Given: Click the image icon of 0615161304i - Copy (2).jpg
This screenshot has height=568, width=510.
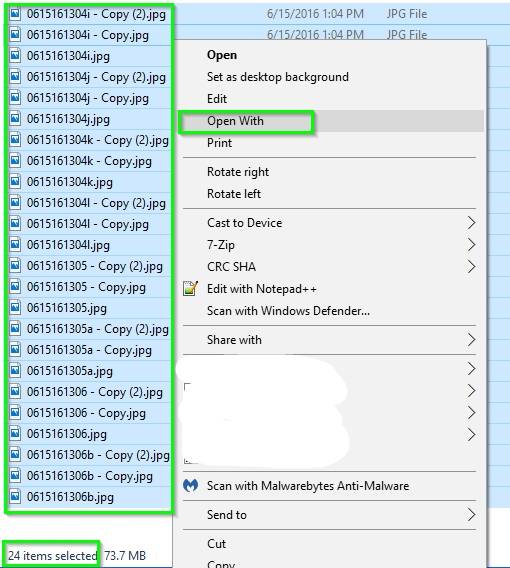Looking at the screenshot, I should pyautogui.click(x=15, y=14).
